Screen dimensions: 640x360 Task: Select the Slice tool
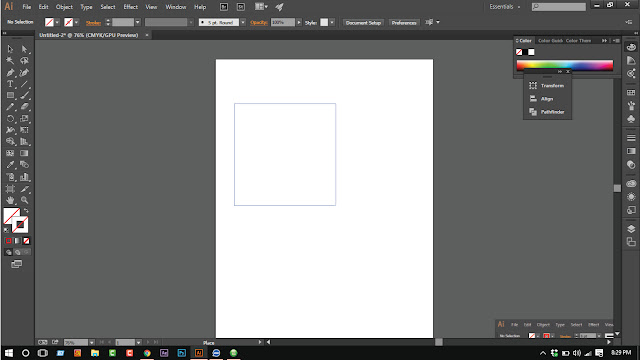click(24, 189)
